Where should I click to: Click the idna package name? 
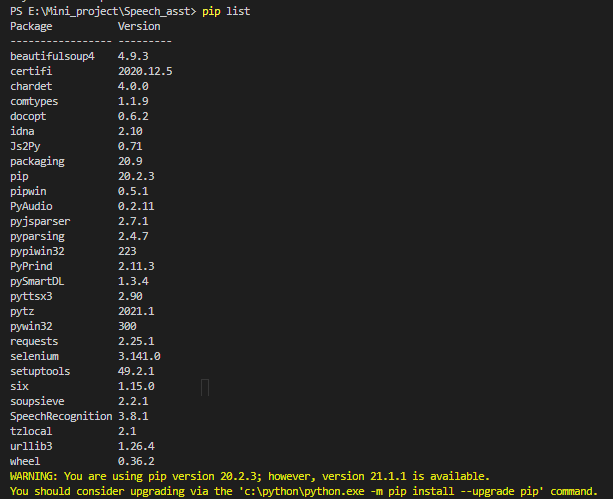tap(22, 131)
